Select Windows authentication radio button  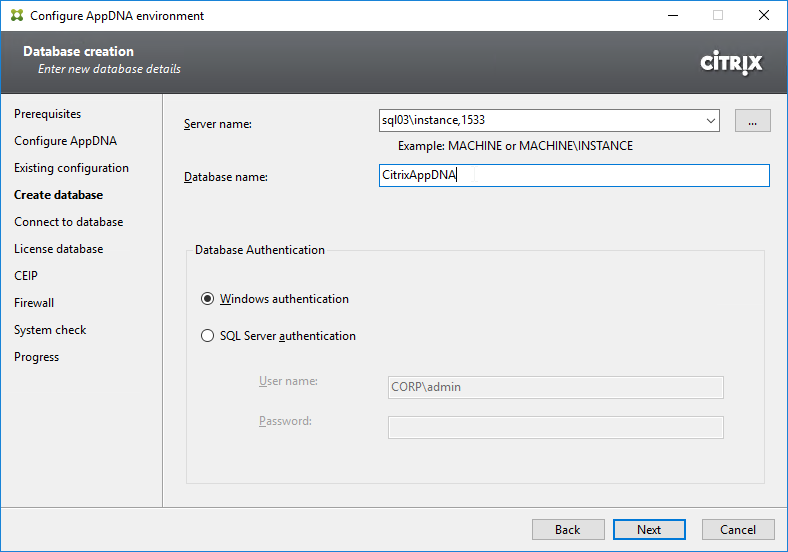pos(207,299)
